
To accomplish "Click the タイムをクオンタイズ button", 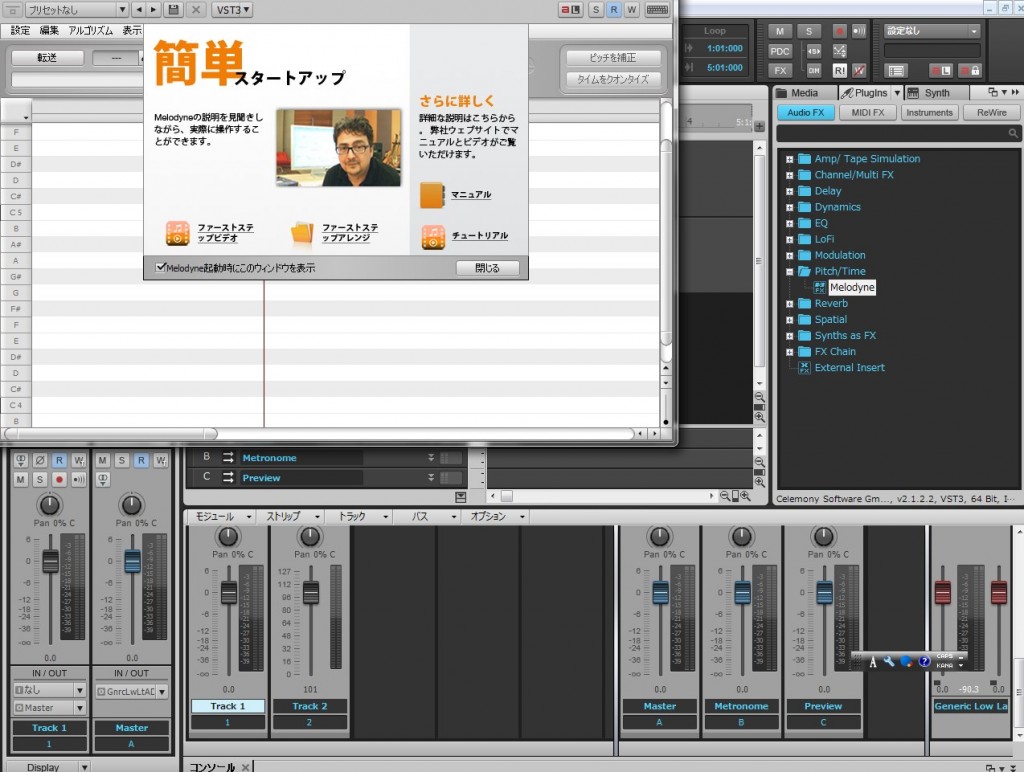I will [x=612, y=79].
